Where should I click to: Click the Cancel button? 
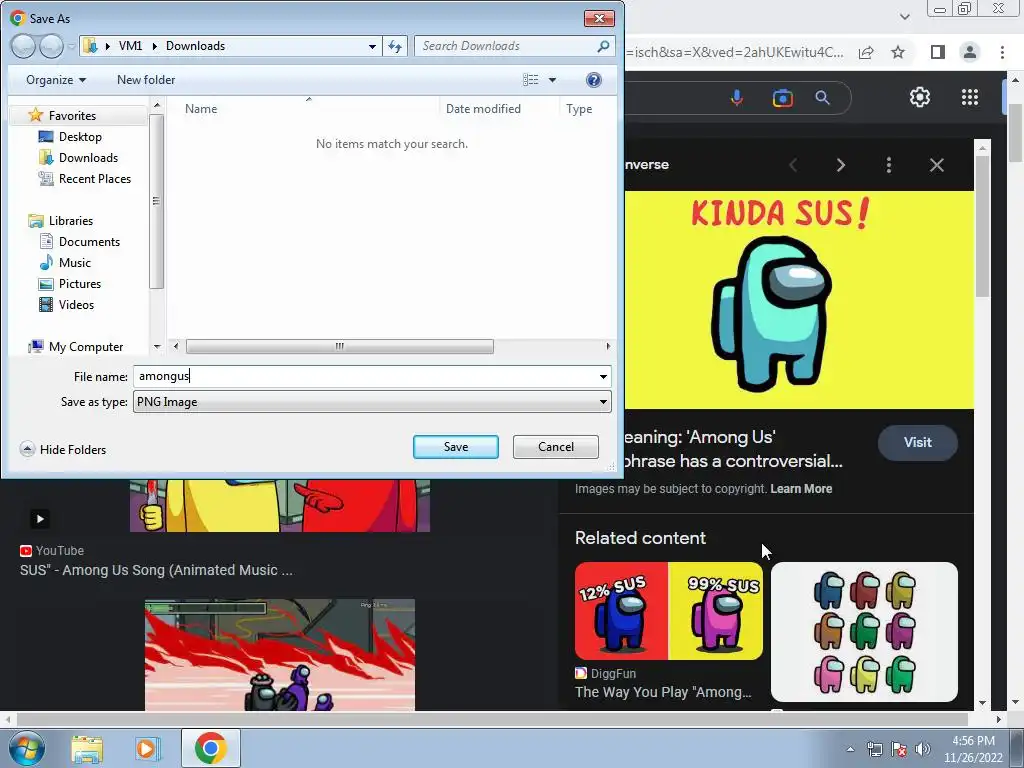pos(555,447)
